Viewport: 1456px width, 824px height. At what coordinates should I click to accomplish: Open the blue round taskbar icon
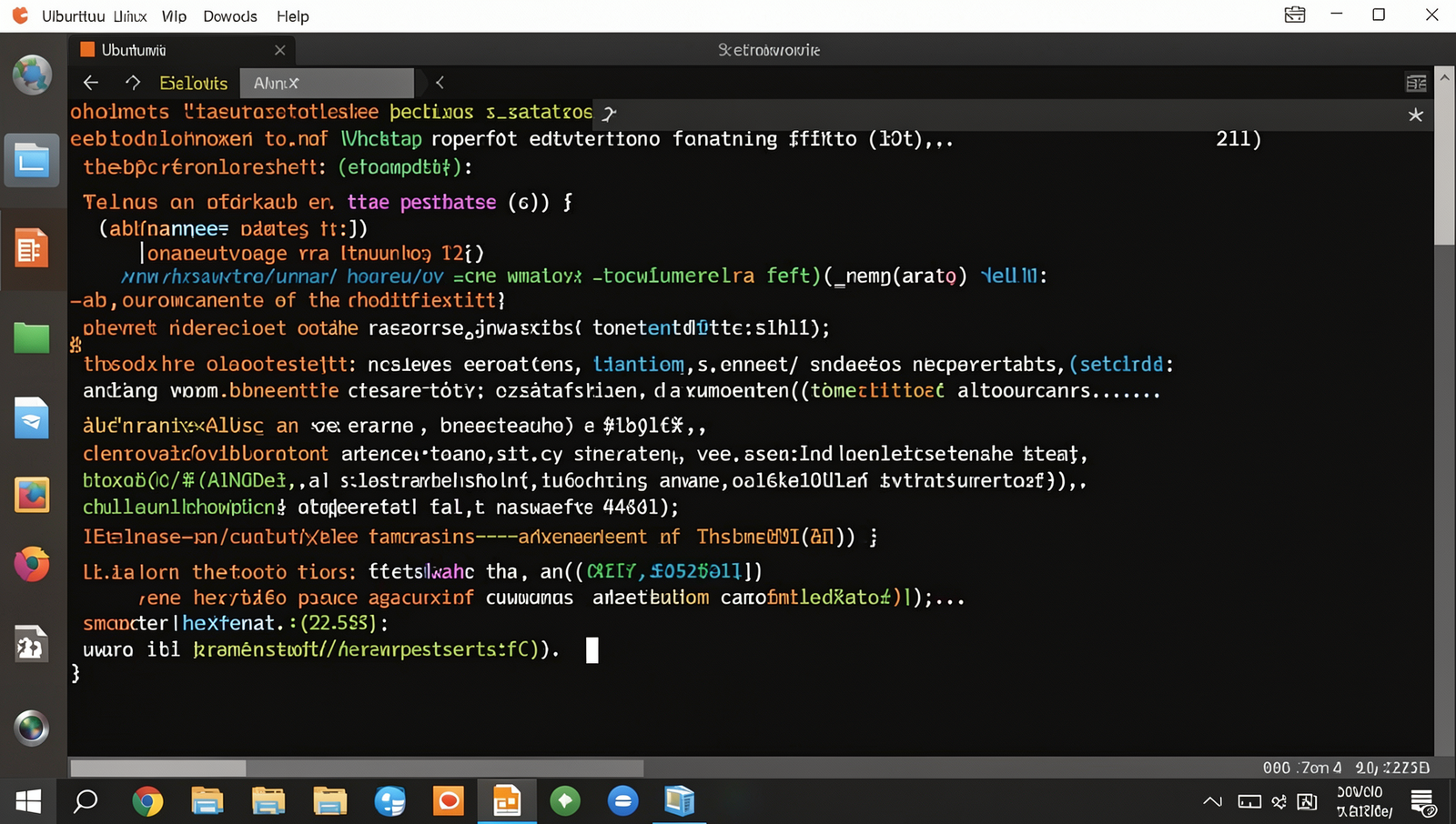click(623, 801)
